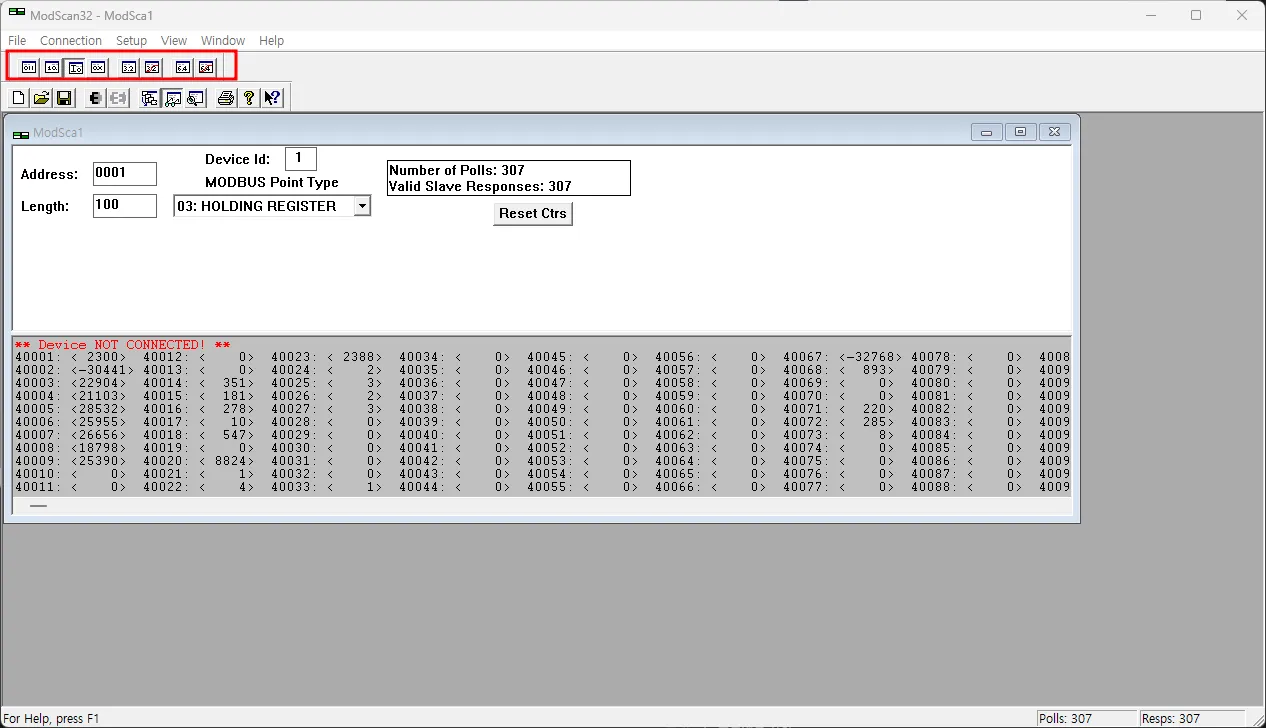Select the unsigned decimal display format icon
Screen dimensions: 1266x728
pyautogui.click(x=52, y=67)
